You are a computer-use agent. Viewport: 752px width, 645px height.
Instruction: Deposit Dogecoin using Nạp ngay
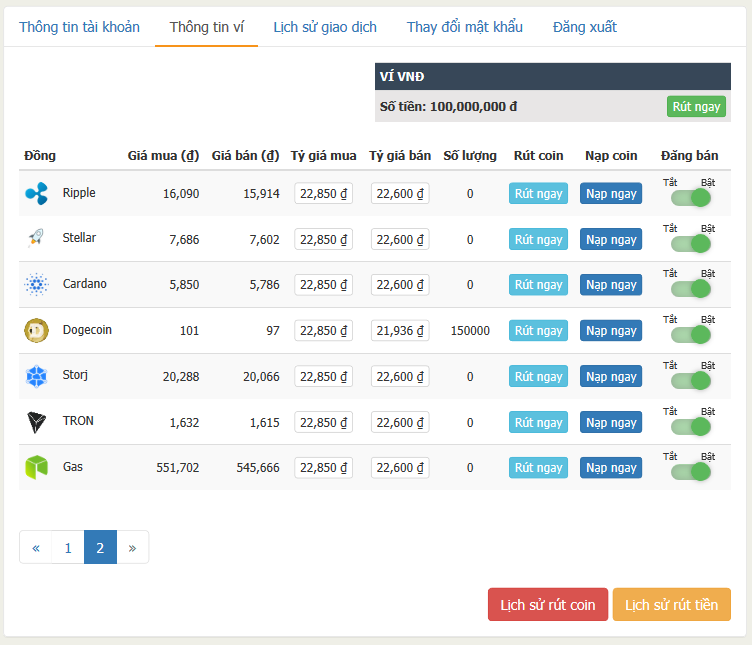click(611, 330)
